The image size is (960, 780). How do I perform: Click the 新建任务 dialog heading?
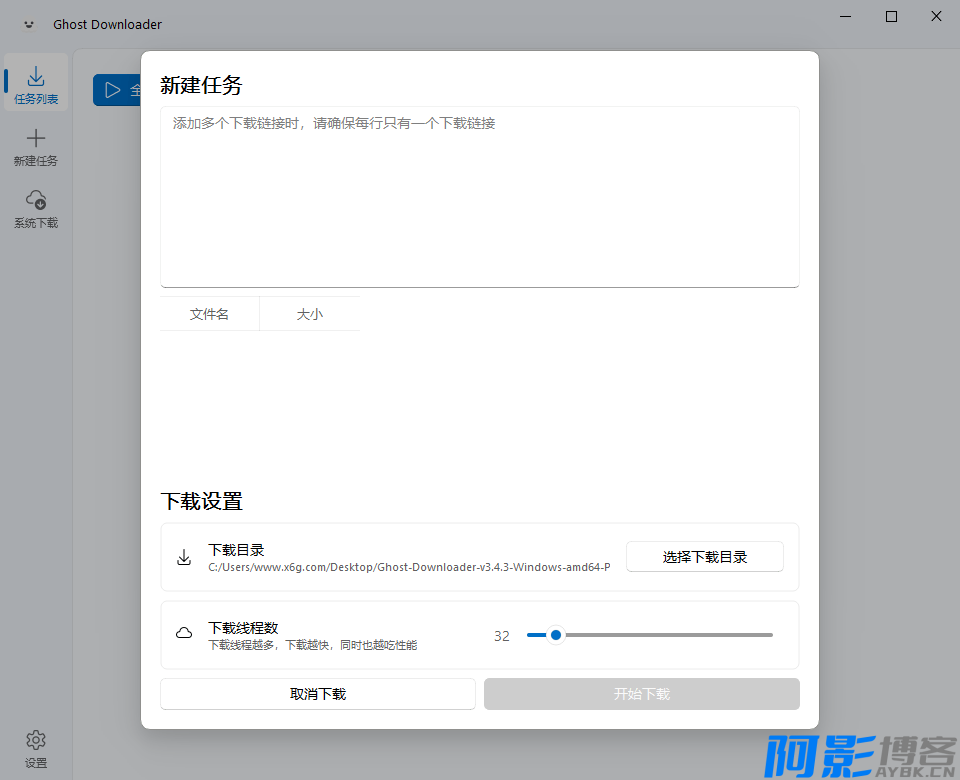[x=201, y=84]
